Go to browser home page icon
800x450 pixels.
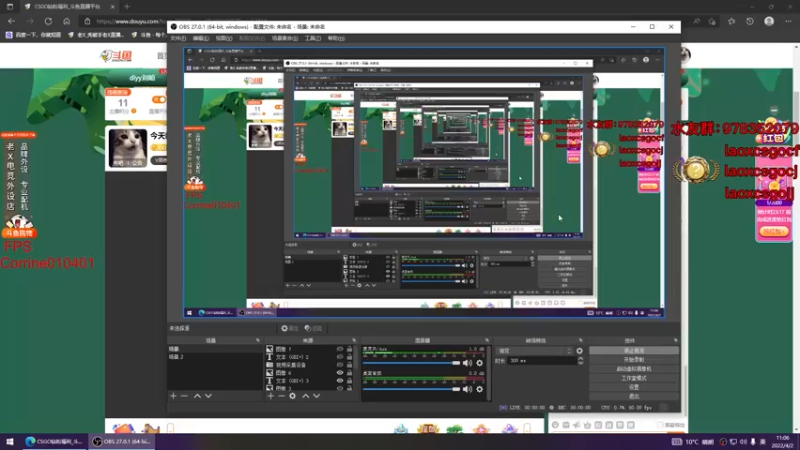pyautogui.click(x=66, y=21)
